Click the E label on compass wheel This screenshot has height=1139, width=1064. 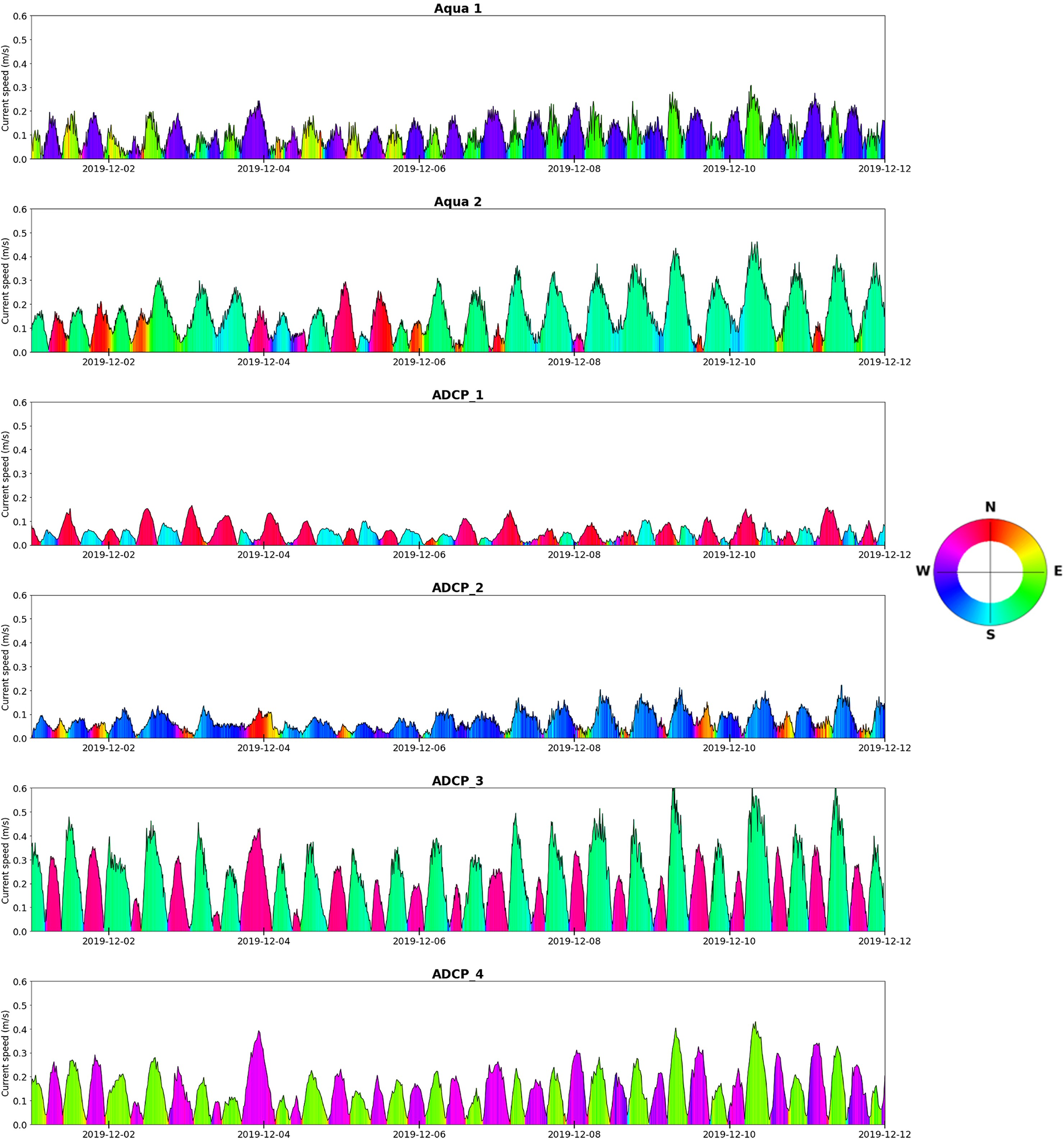[x=1058, y=571]
